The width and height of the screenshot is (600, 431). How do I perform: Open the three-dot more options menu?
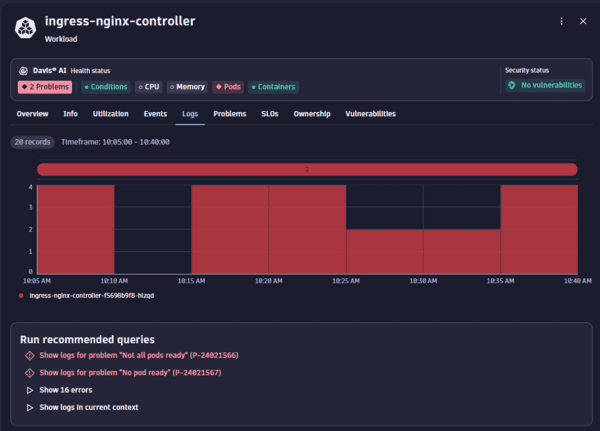[x=559, y=20]
